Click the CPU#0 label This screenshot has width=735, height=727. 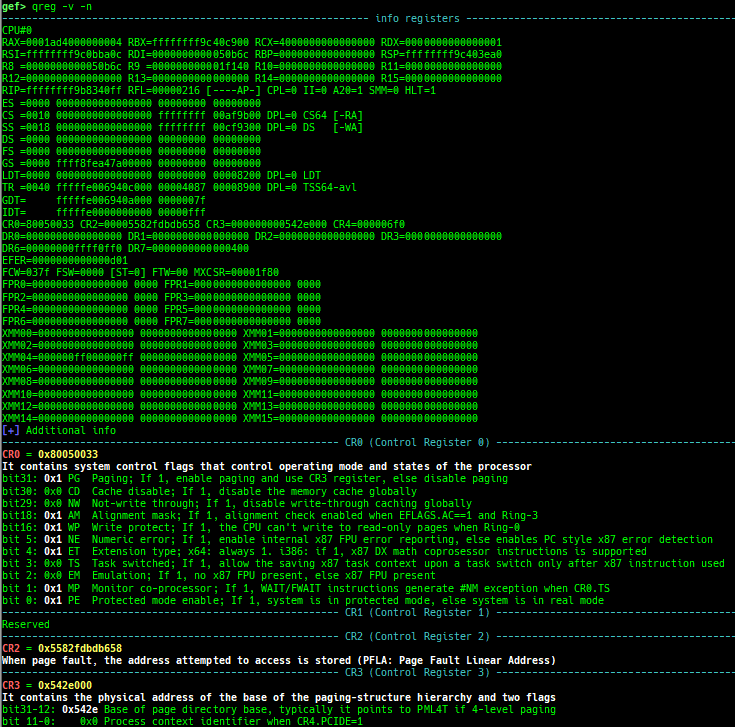coord(17,30)
